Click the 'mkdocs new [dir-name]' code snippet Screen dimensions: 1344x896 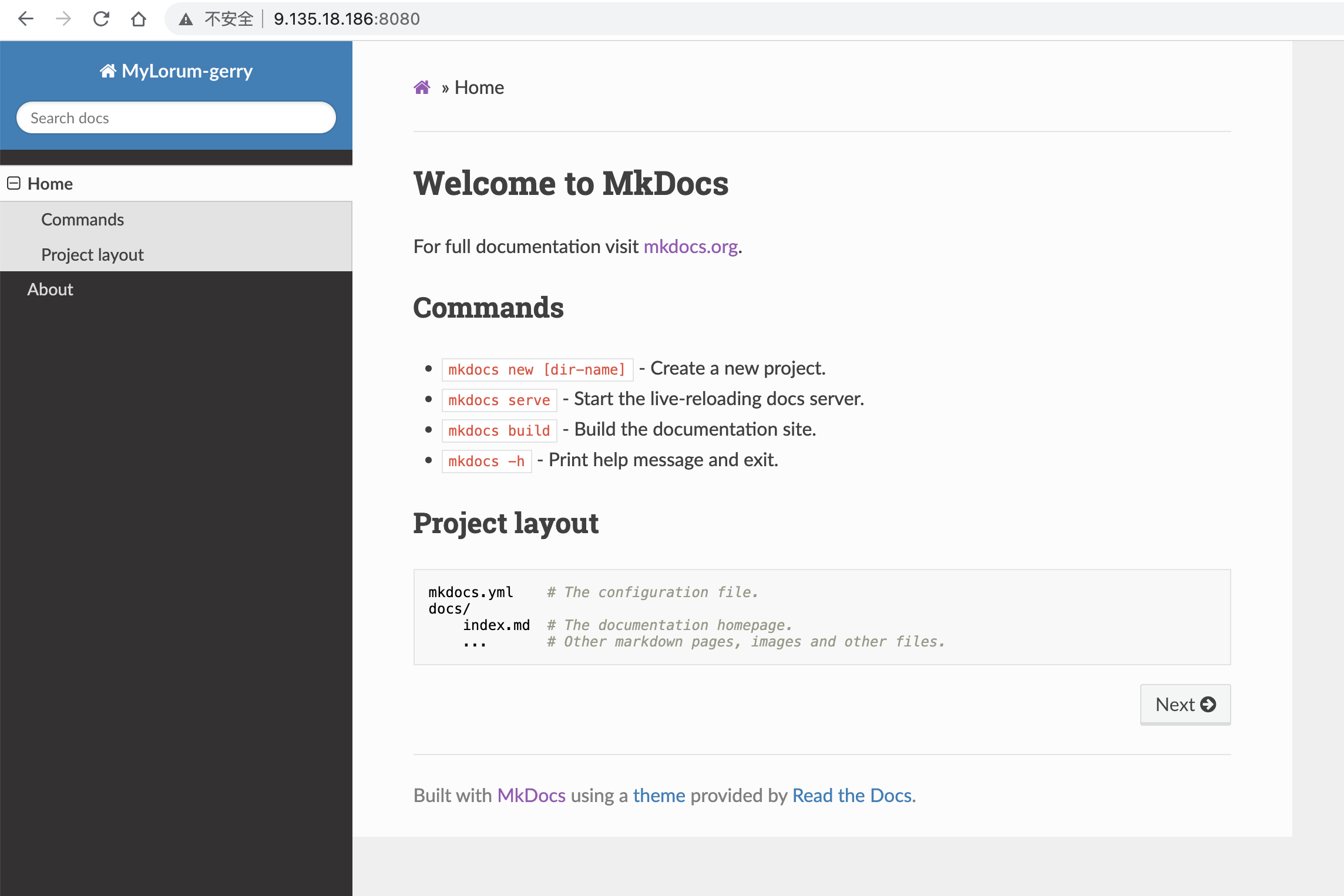point(537,369)
